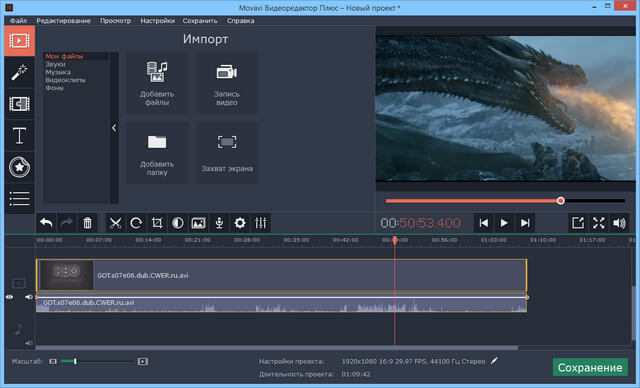Screen dimensions: 640x388
Task: Play the video preview
Action: (504, 223)
